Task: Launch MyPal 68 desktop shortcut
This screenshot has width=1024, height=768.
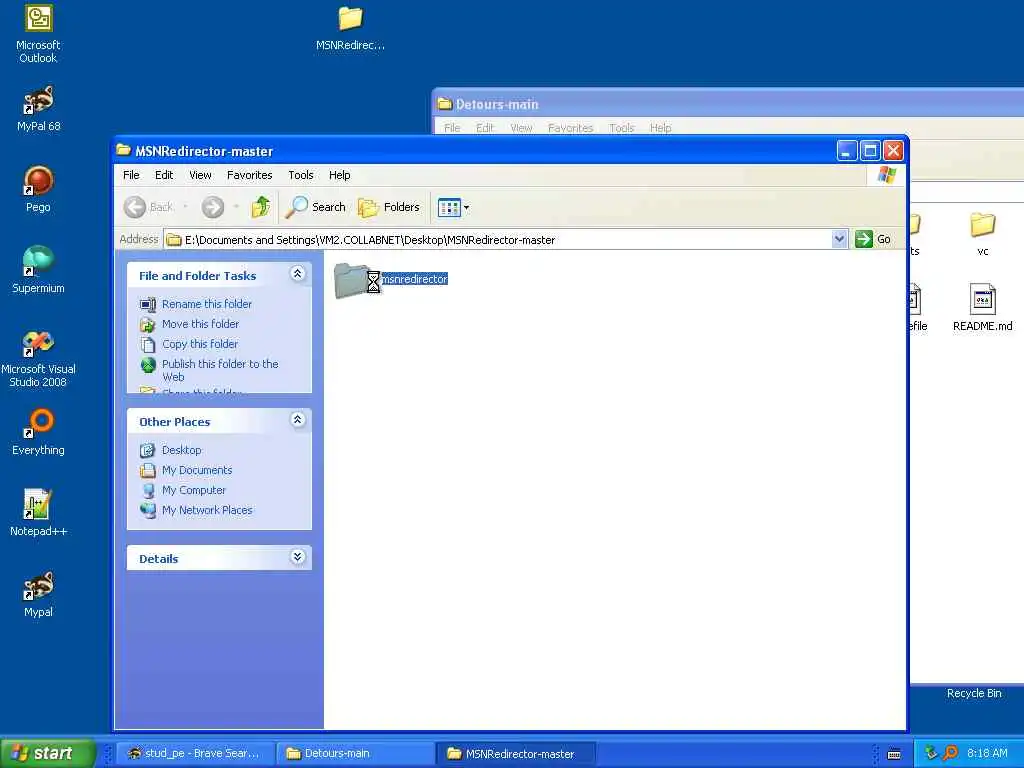Action: click(x=38, y=108)
